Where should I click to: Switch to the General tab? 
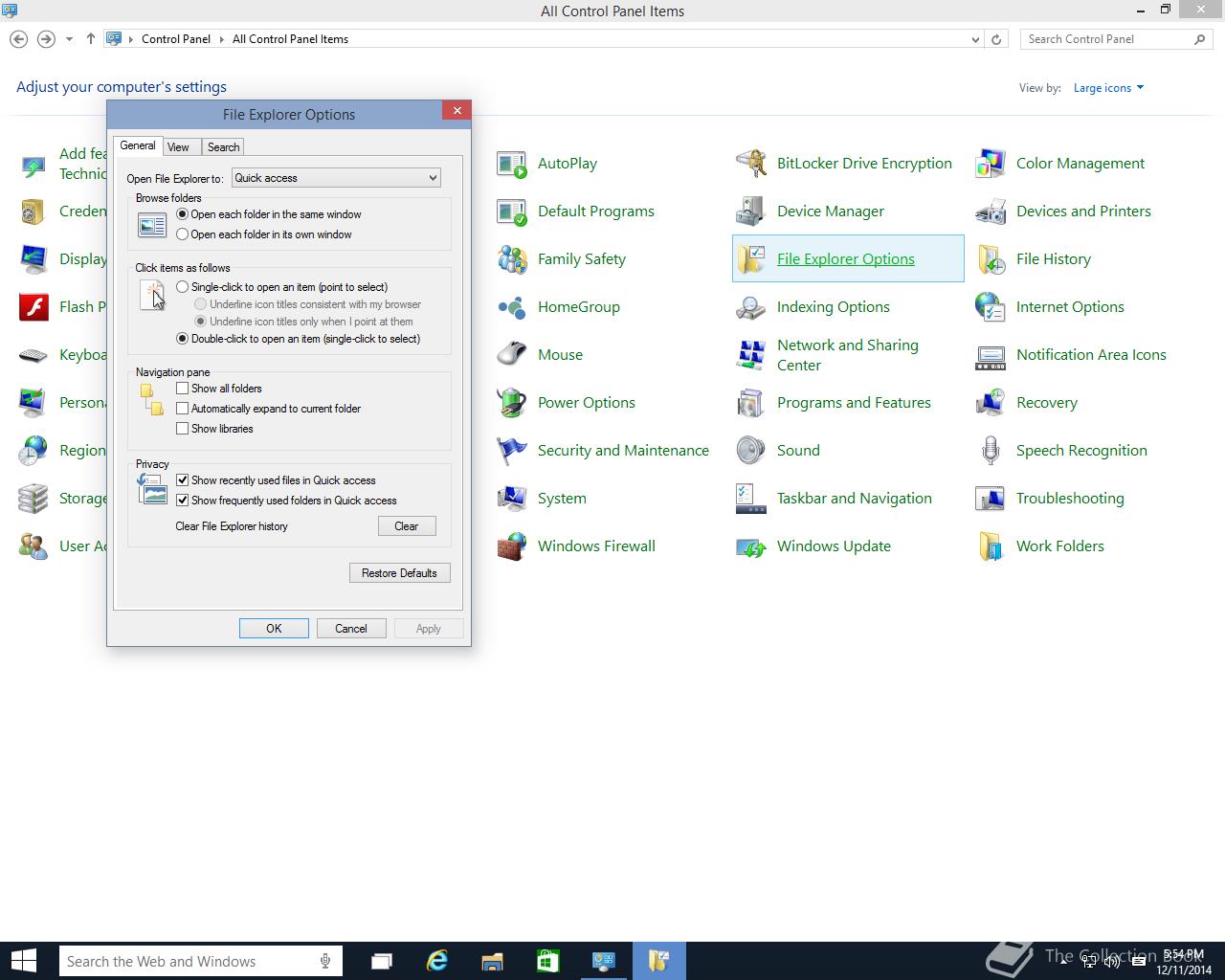coord(138,145)
